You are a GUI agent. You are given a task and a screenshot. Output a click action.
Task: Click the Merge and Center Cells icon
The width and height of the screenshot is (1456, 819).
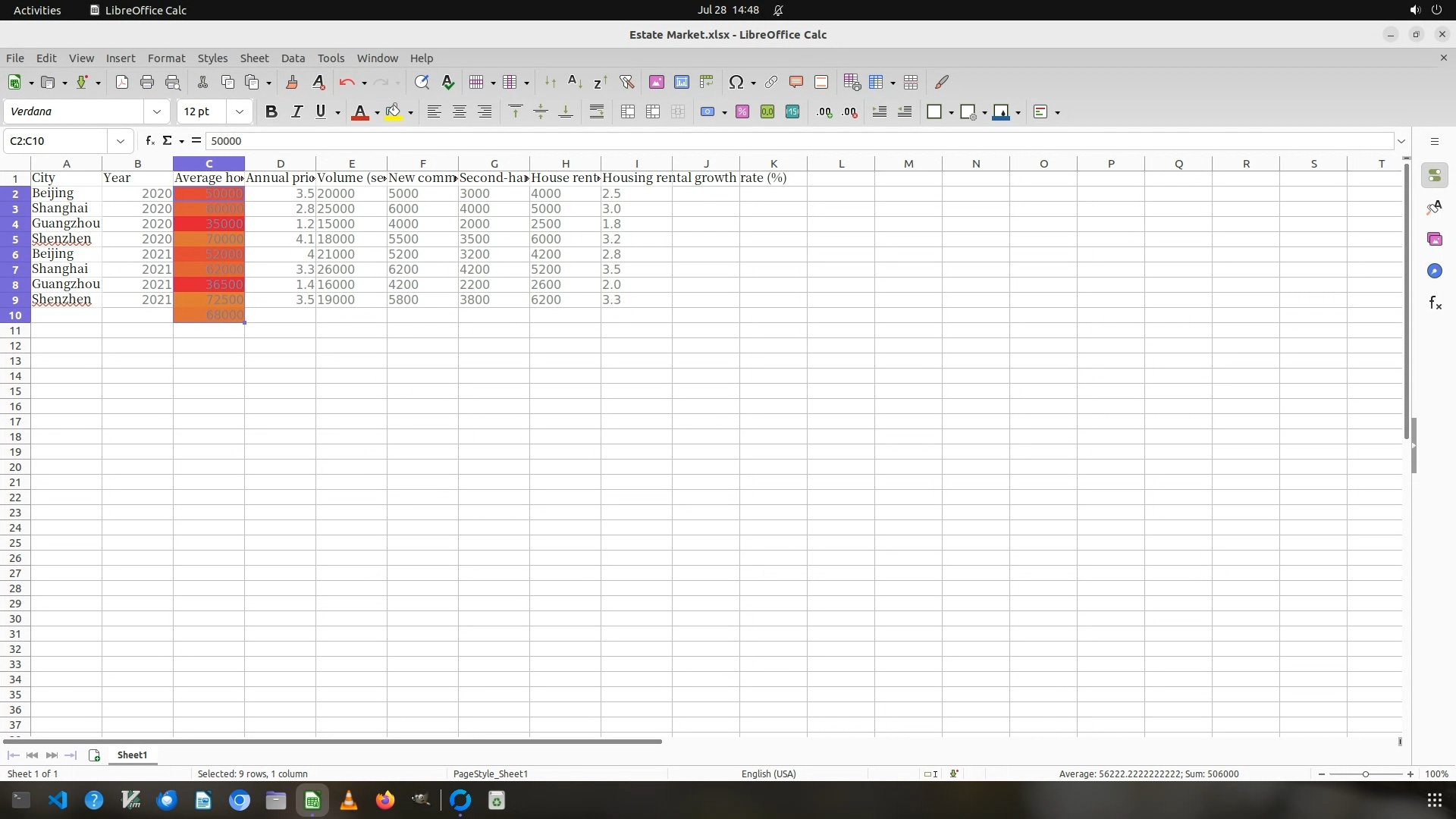click(x=627, y=111)
